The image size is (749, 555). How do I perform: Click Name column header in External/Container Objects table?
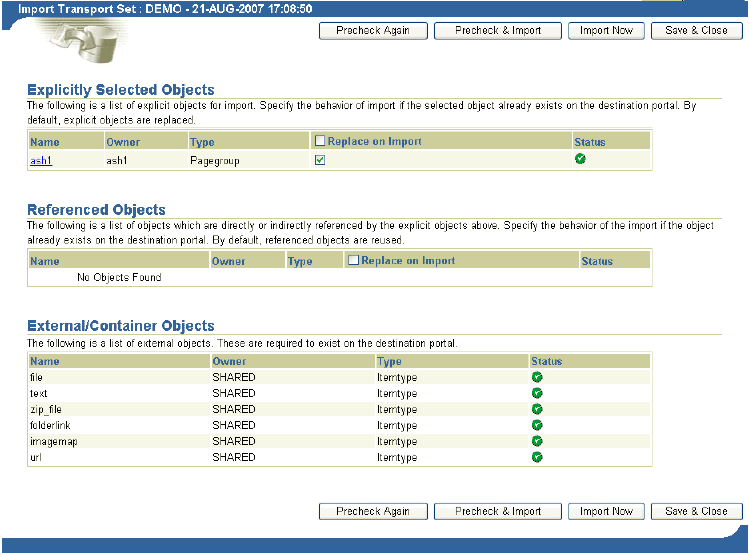44,361
